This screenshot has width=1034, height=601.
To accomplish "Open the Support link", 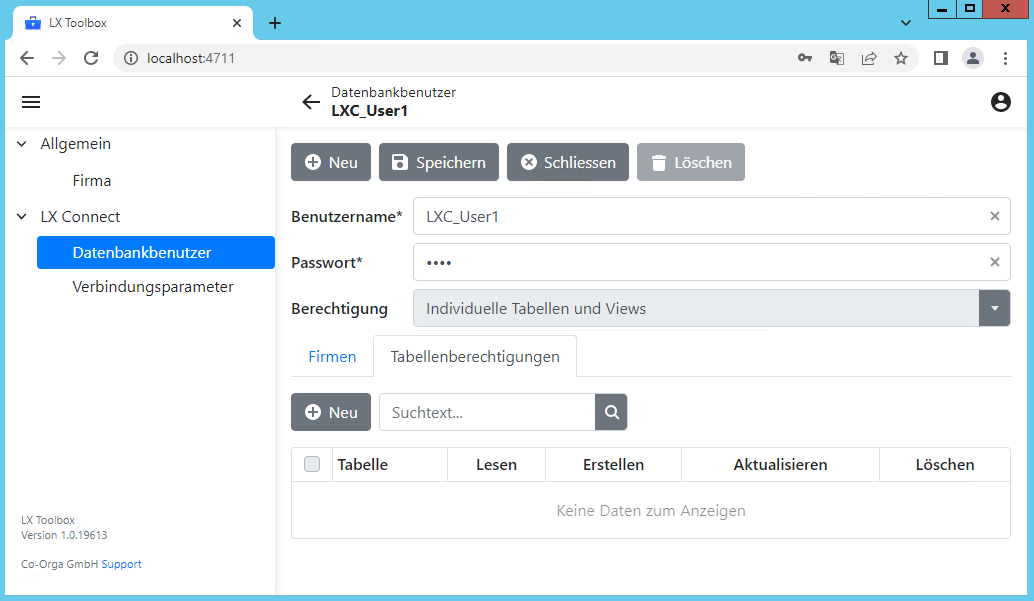I will (122, 564).
